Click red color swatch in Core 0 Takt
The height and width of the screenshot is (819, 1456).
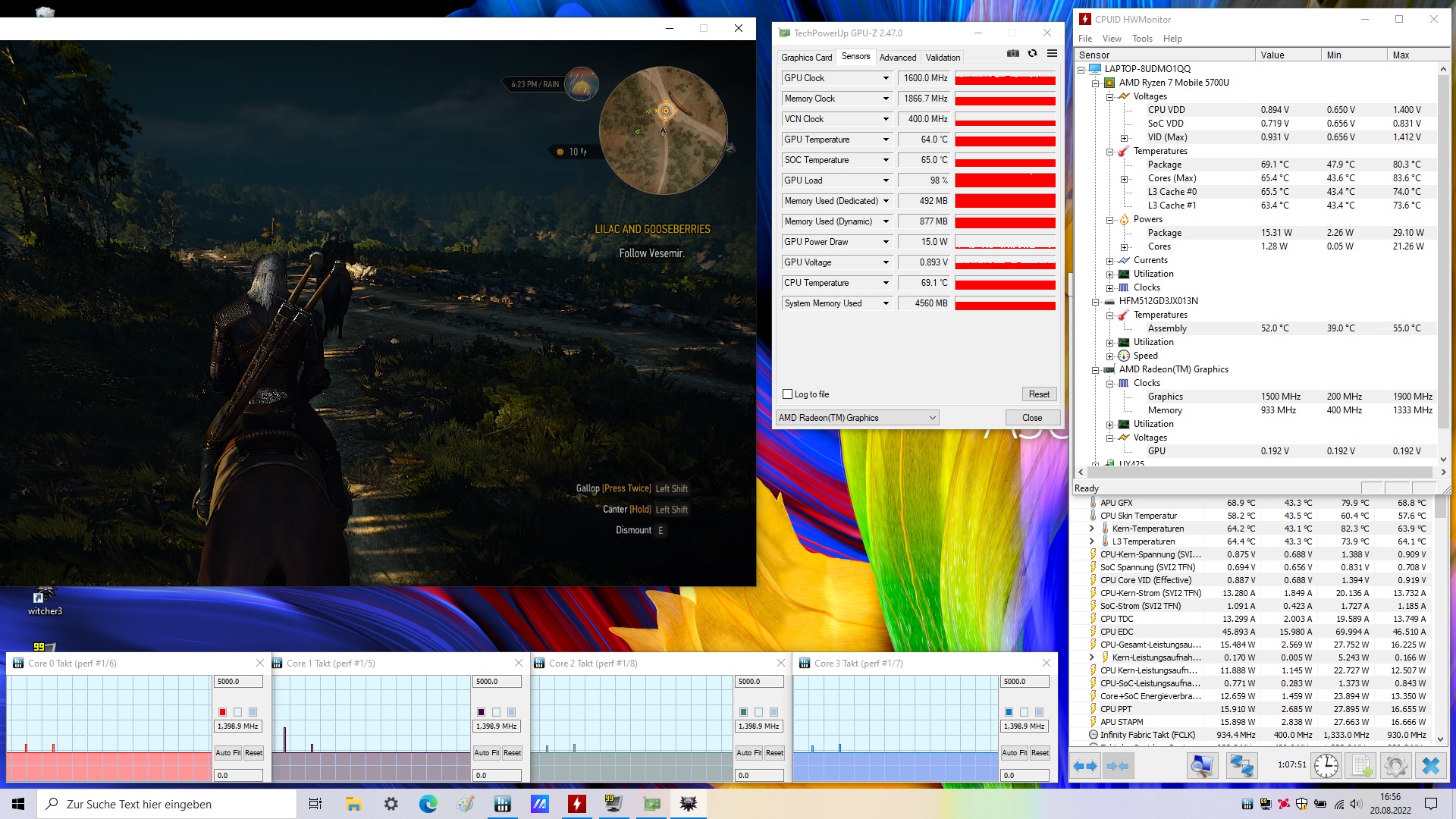pyautogui.click(x=222, y=712)
